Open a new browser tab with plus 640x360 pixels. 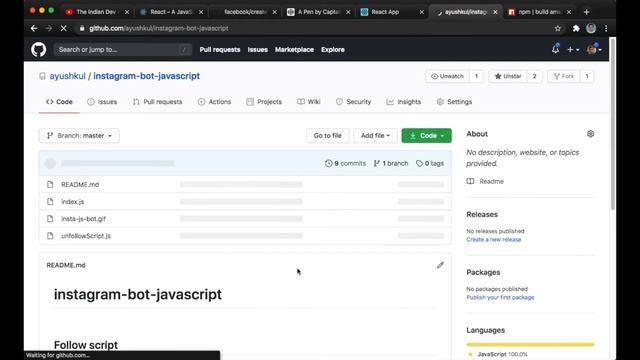(587, 12)
